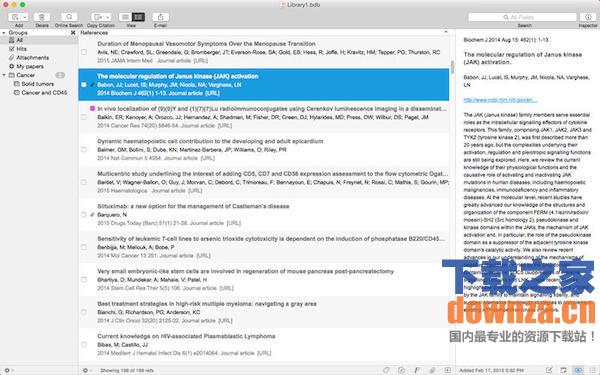Click the label tag status icon

click(x=386, y=370)
